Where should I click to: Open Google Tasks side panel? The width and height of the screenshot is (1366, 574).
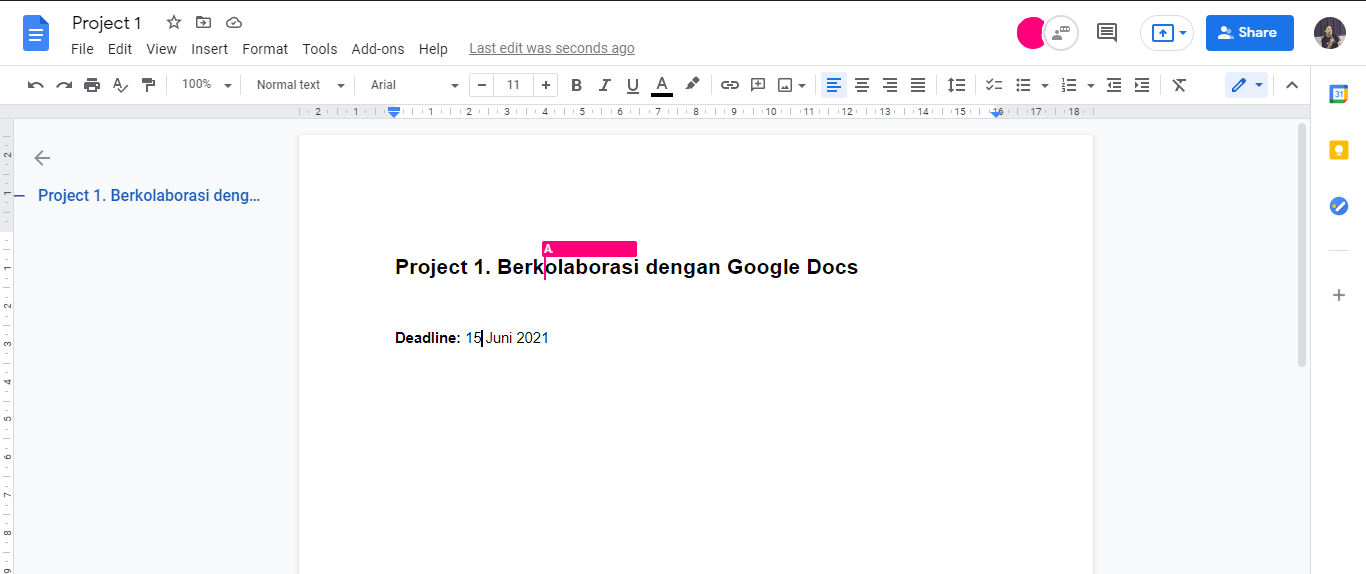[1339, 206]
